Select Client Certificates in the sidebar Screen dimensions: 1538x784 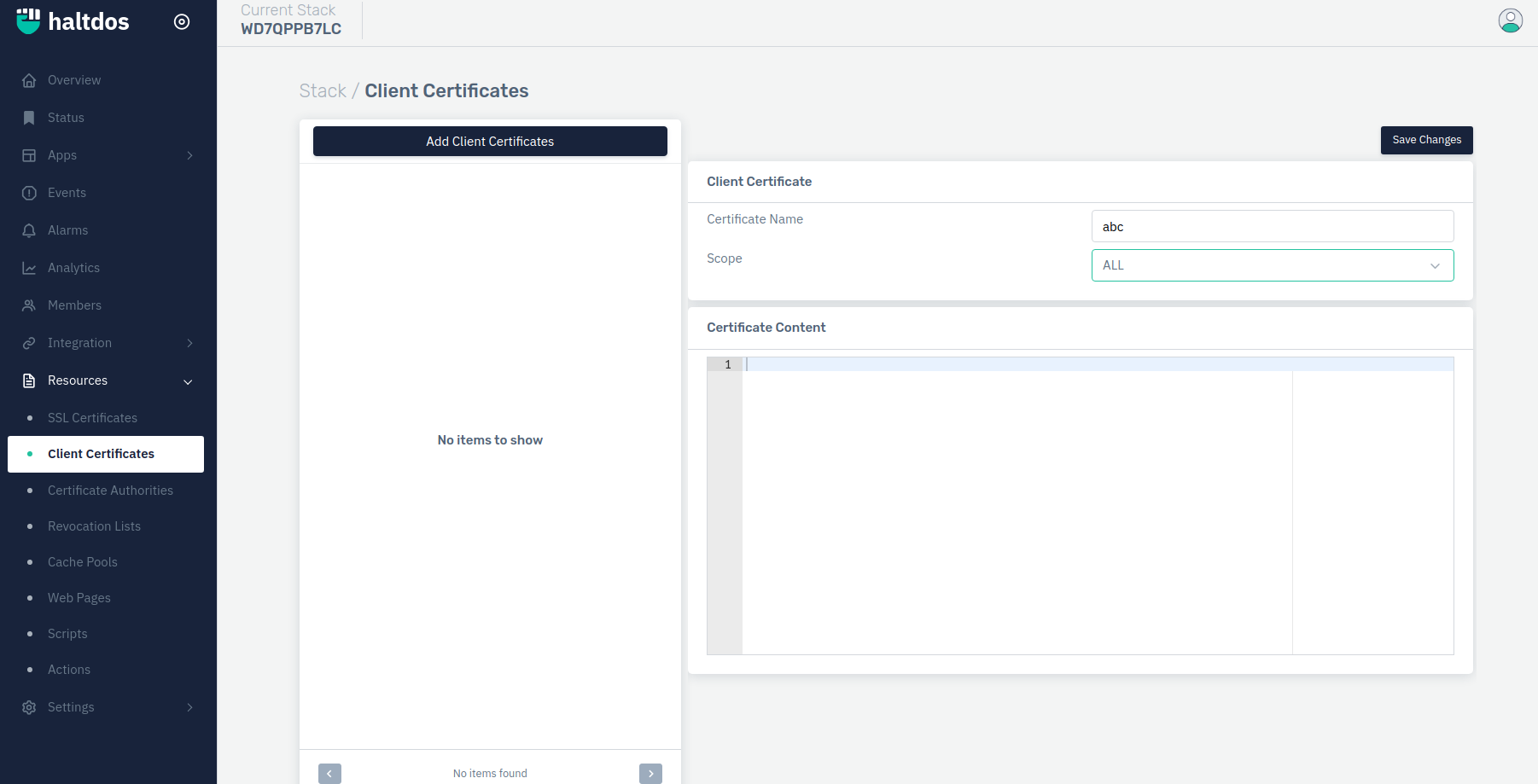pyautogui.click(x=106, y=454)
